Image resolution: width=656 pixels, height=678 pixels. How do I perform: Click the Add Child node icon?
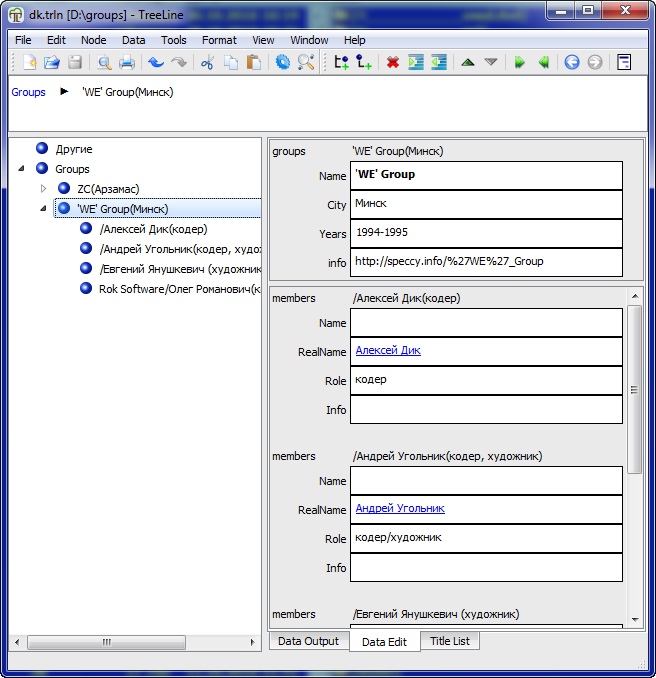point(364,62)
